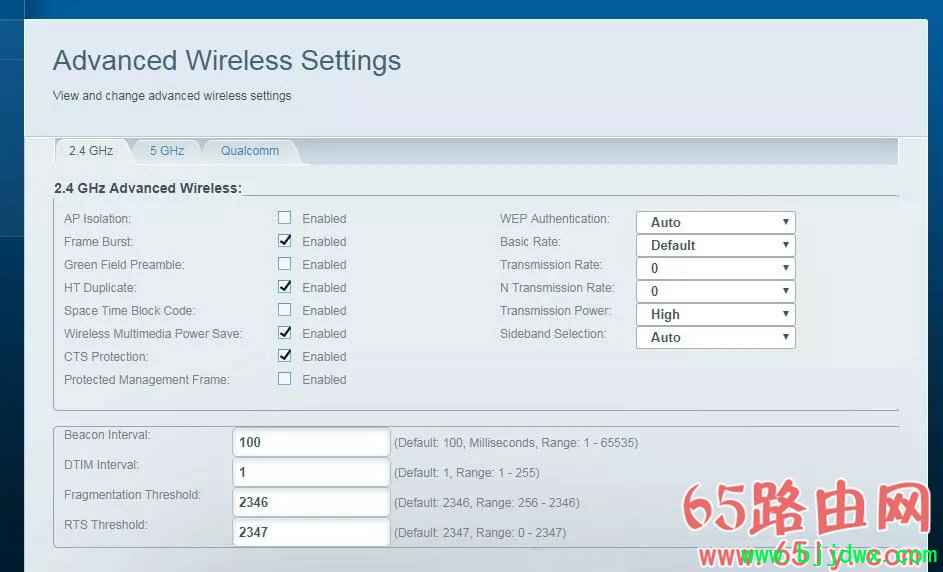943x572 pixels.
Task: Expand the Basic Rate dropdown
Action: click(x=715, y=245)
